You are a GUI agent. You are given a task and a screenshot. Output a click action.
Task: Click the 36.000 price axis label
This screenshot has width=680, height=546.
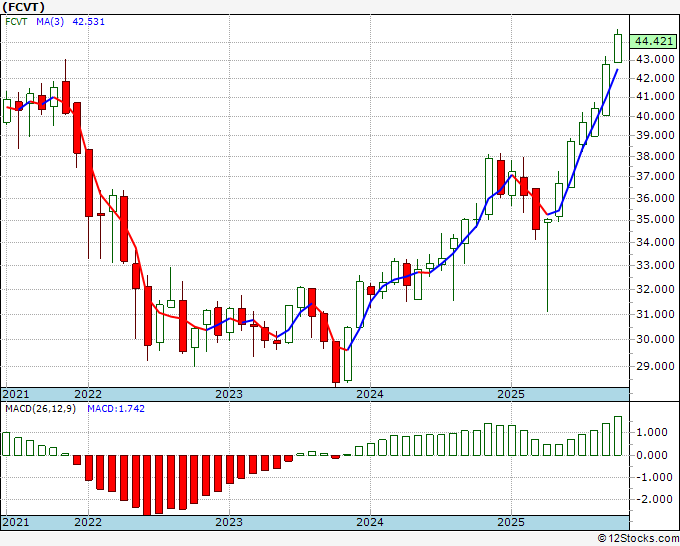coord(655,198)
